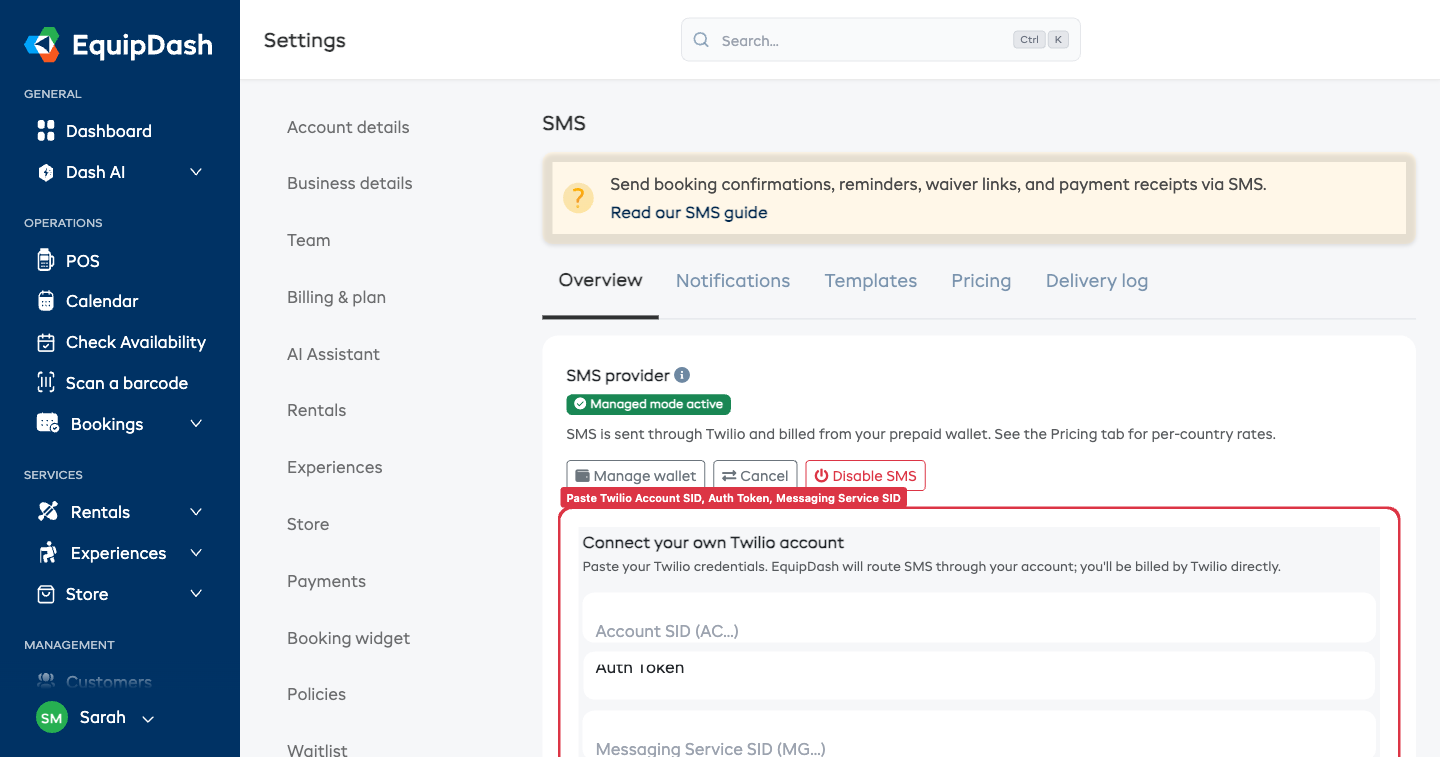Image resolution: width=1440 pixels, height=757 pixels.
Task: Click the Store bag icon
Action: [x=45, y=594]
